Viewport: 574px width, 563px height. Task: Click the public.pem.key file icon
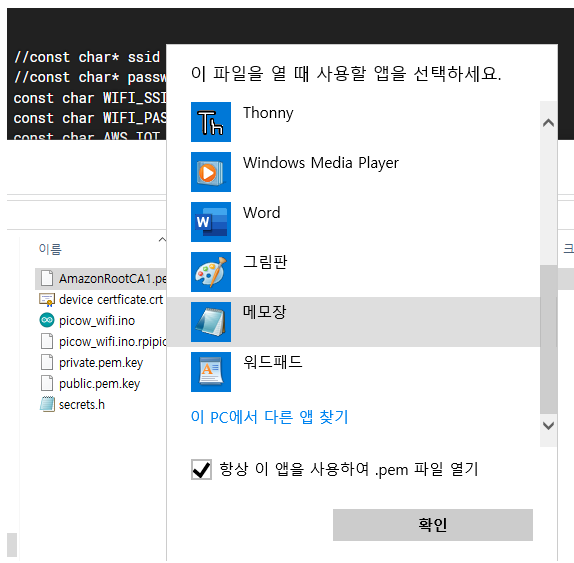coord(47,384)
